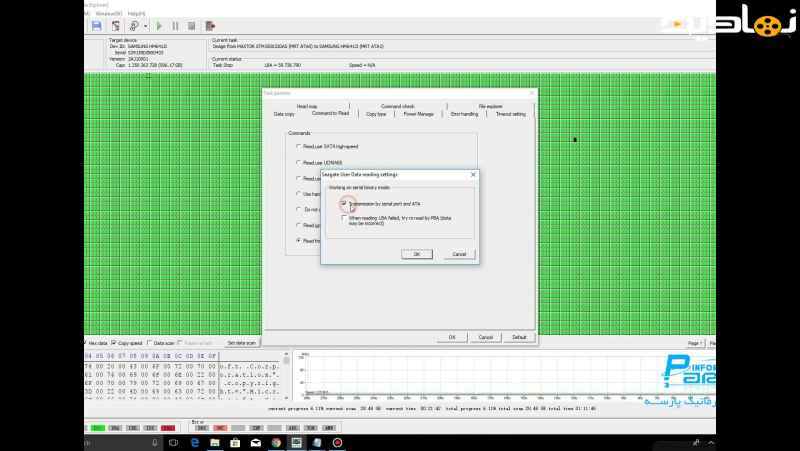Viewport: 800px width, 451px height.
Task: Click OK in the Task params dialog
Action: tap(452, 337)
